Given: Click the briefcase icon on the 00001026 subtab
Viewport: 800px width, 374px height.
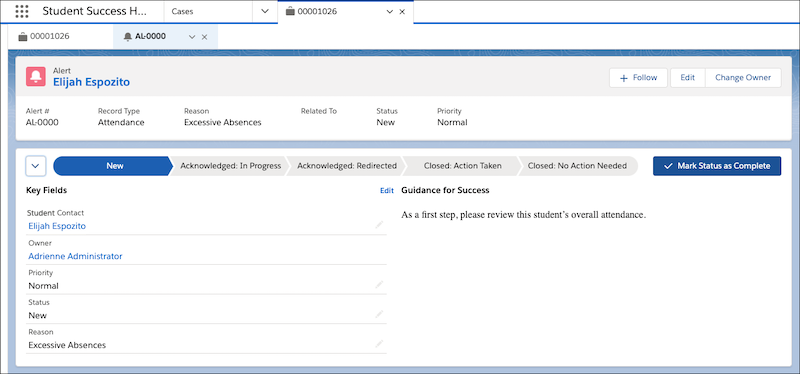Looking at the screenshot, I should (22, 37).
